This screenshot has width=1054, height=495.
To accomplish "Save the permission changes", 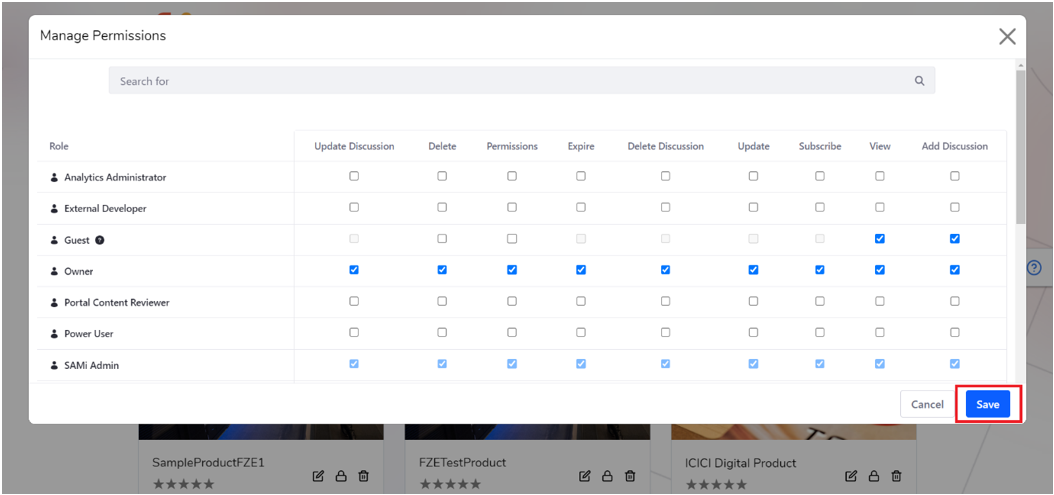I will [987, 404].
